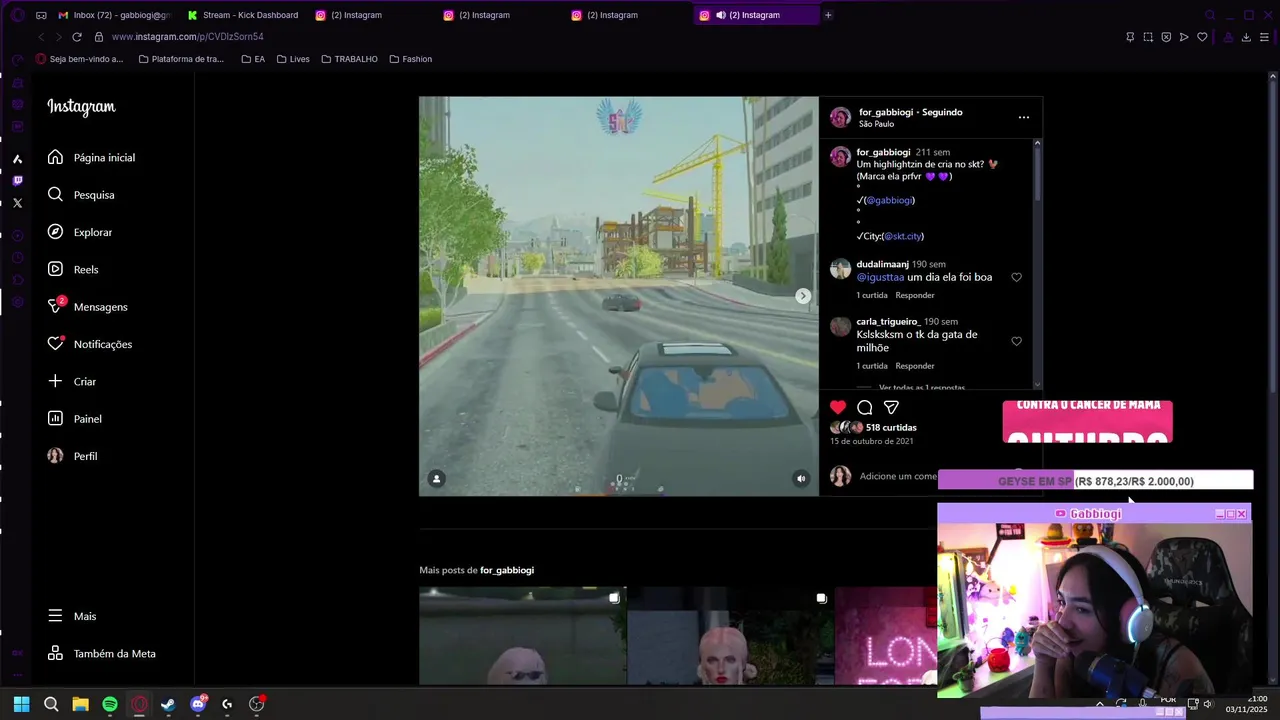Open a new browser tab
The width and height of the screenshot is (1280, 720).
pyautogui.click(x=828, y=15)
